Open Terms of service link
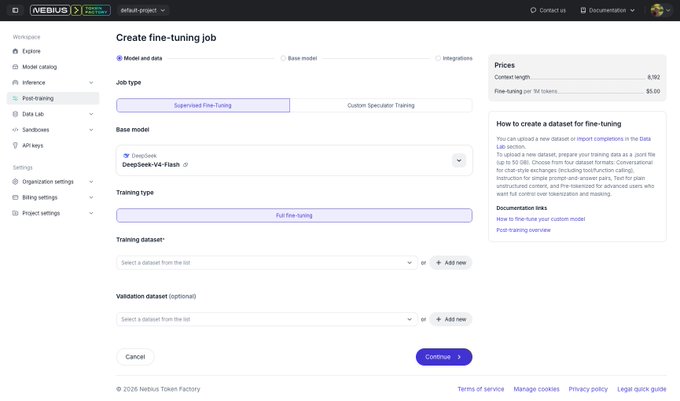 pos(481,389)
